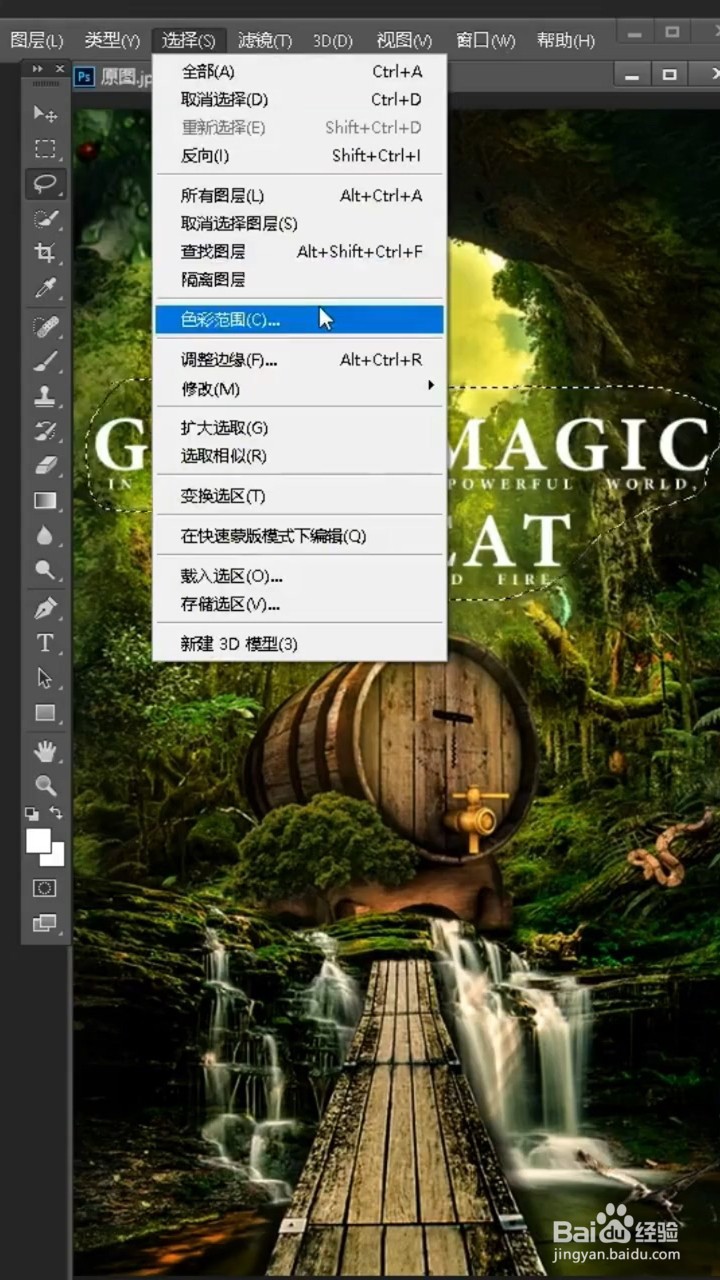The width and height of the screenshot is (720, 1280).
Task: Choose 变换选区(T) transform selection
Action: 299,496
